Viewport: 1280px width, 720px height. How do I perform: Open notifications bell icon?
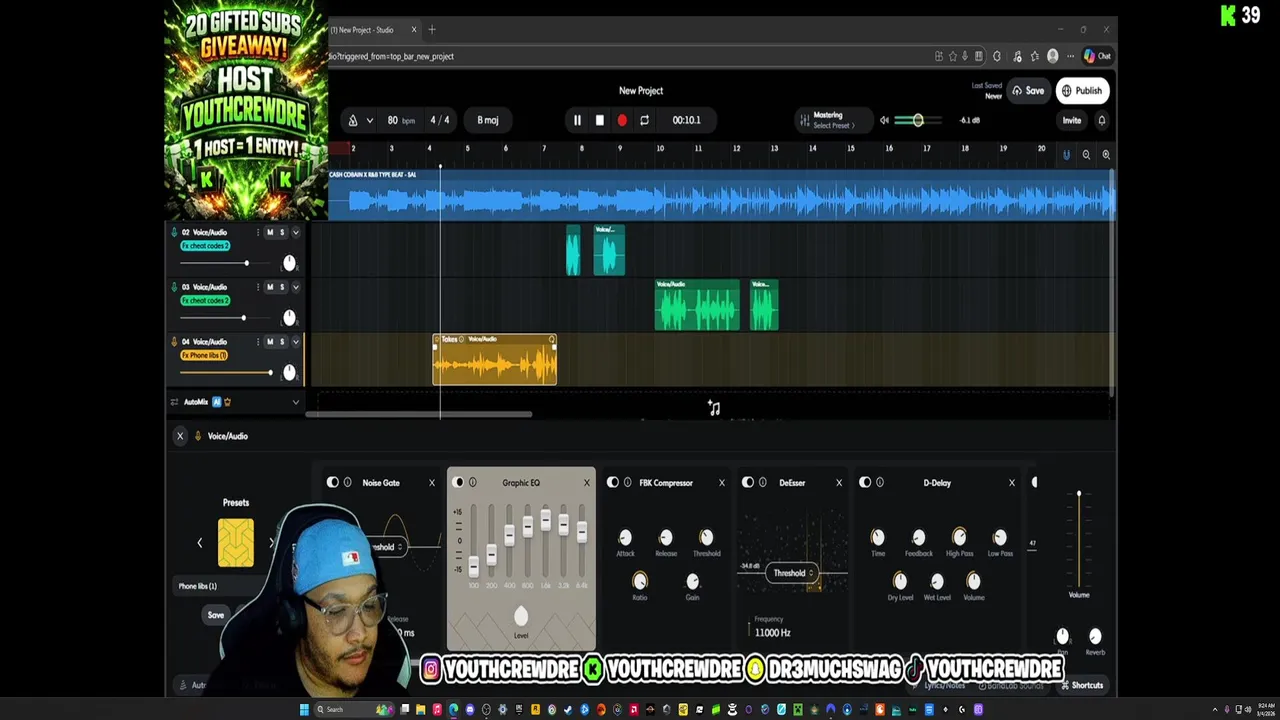[x=1102, y=120]
